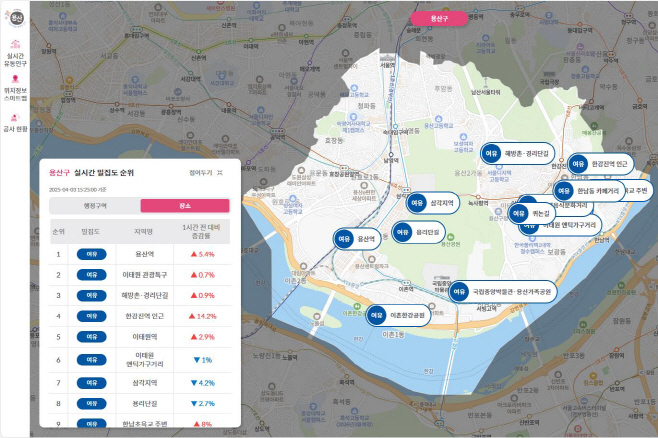
Task: Click the ▼1% change value
Action: point(202,360)
